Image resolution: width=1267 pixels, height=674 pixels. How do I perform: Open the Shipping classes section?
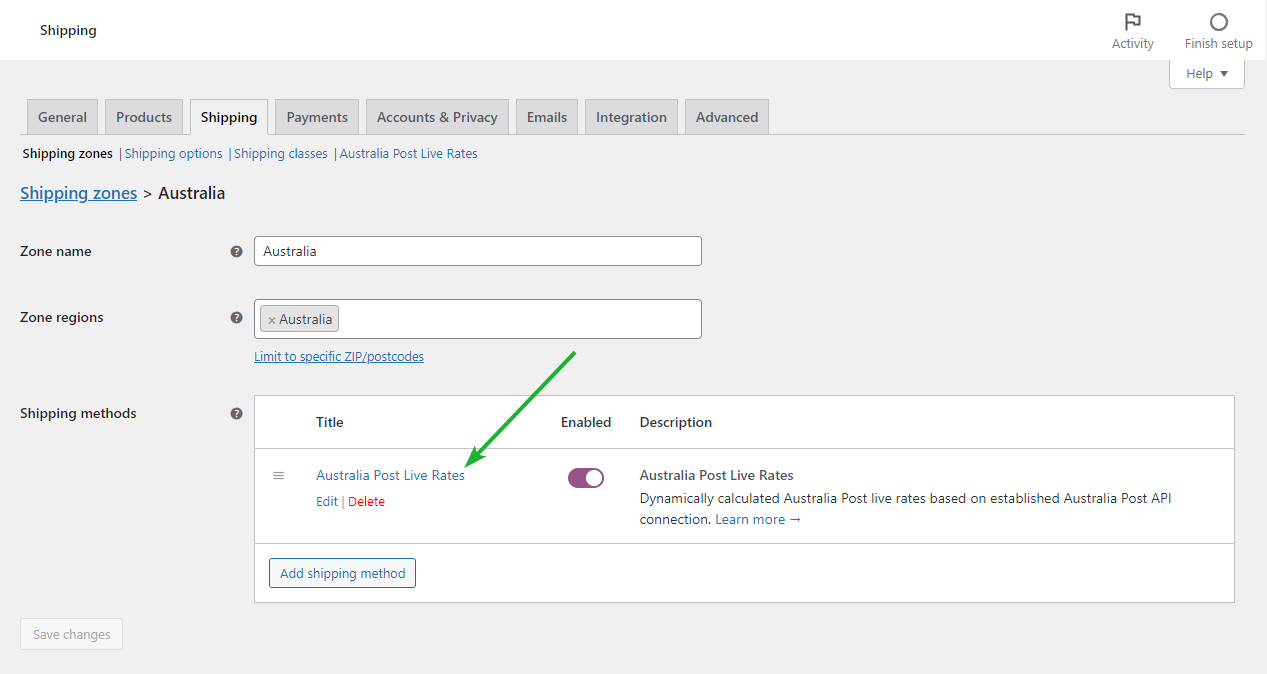point(280,153)
